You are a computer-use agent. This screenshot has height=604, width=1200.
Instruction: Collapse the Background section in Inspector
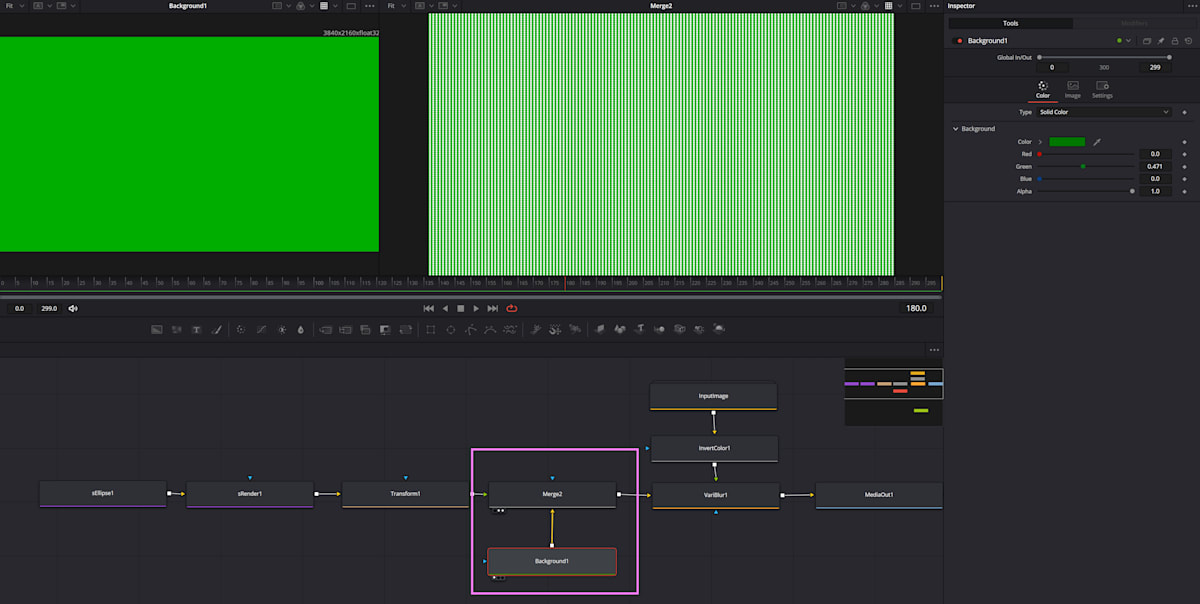(955, 129)
